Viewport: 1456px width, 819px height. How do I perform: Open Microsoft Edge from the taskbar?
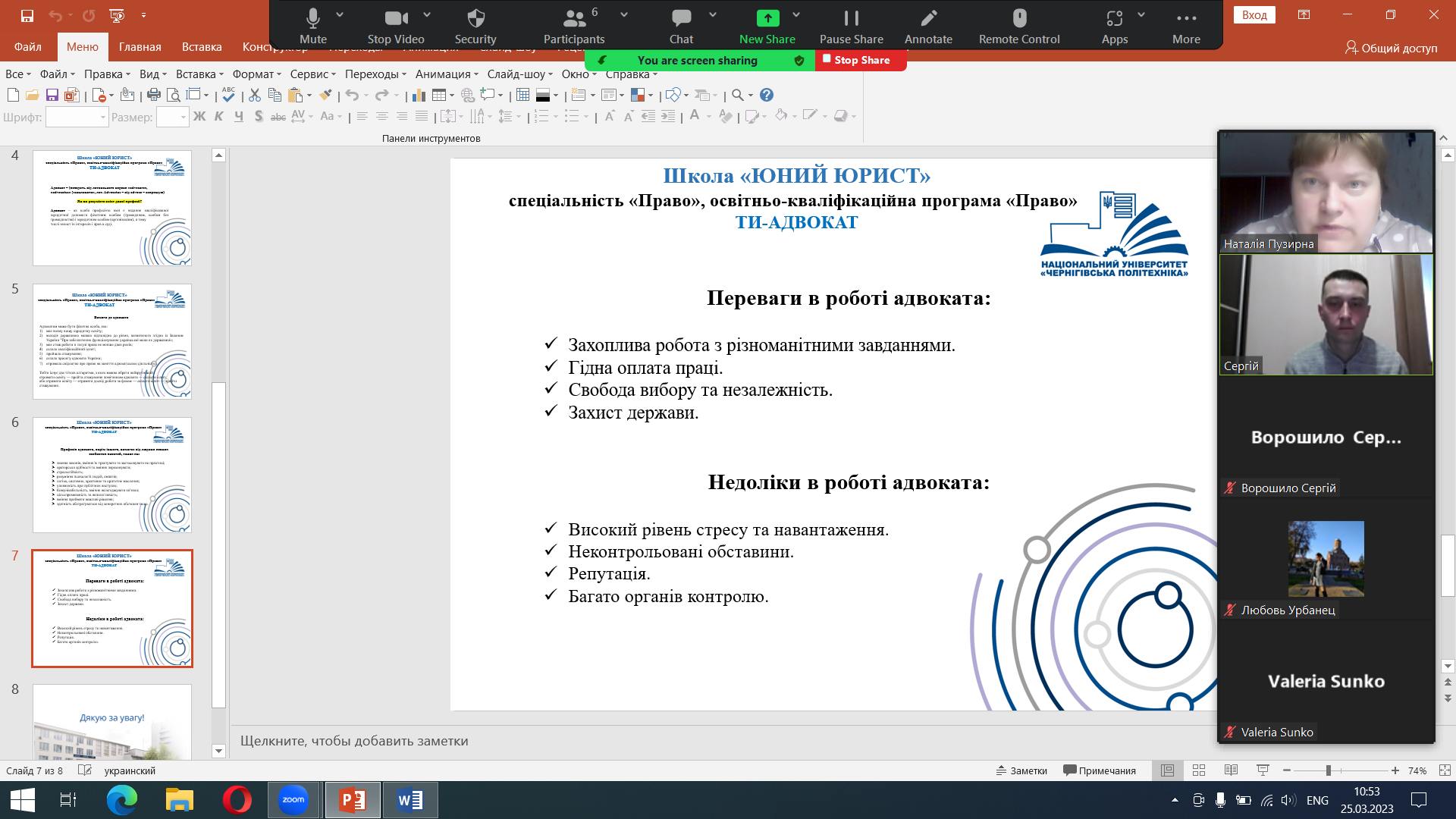[121, 800]
